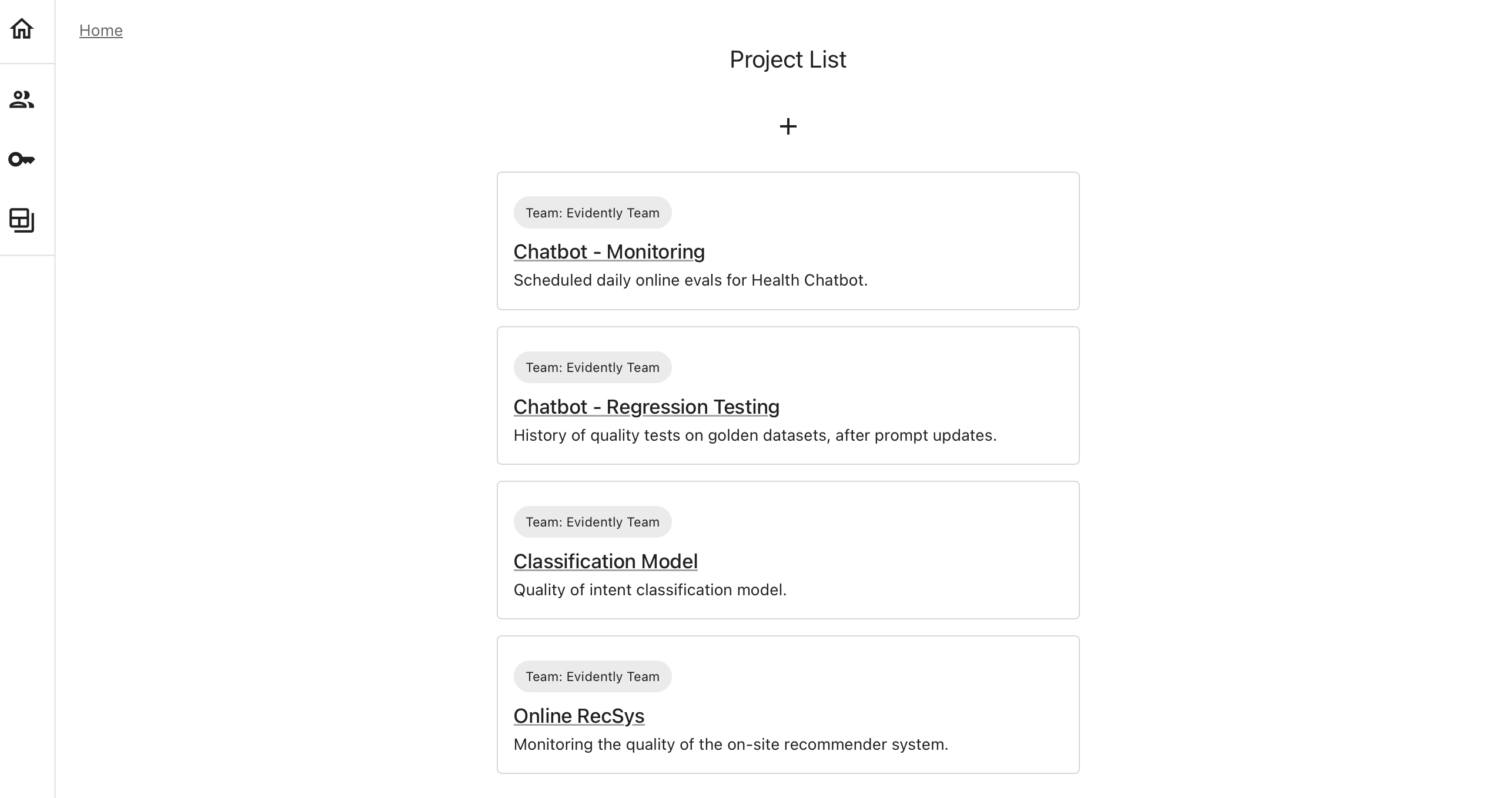1512x798 pixels.
Task: Open the Online RecSys project
Action: tap(579, 716)
